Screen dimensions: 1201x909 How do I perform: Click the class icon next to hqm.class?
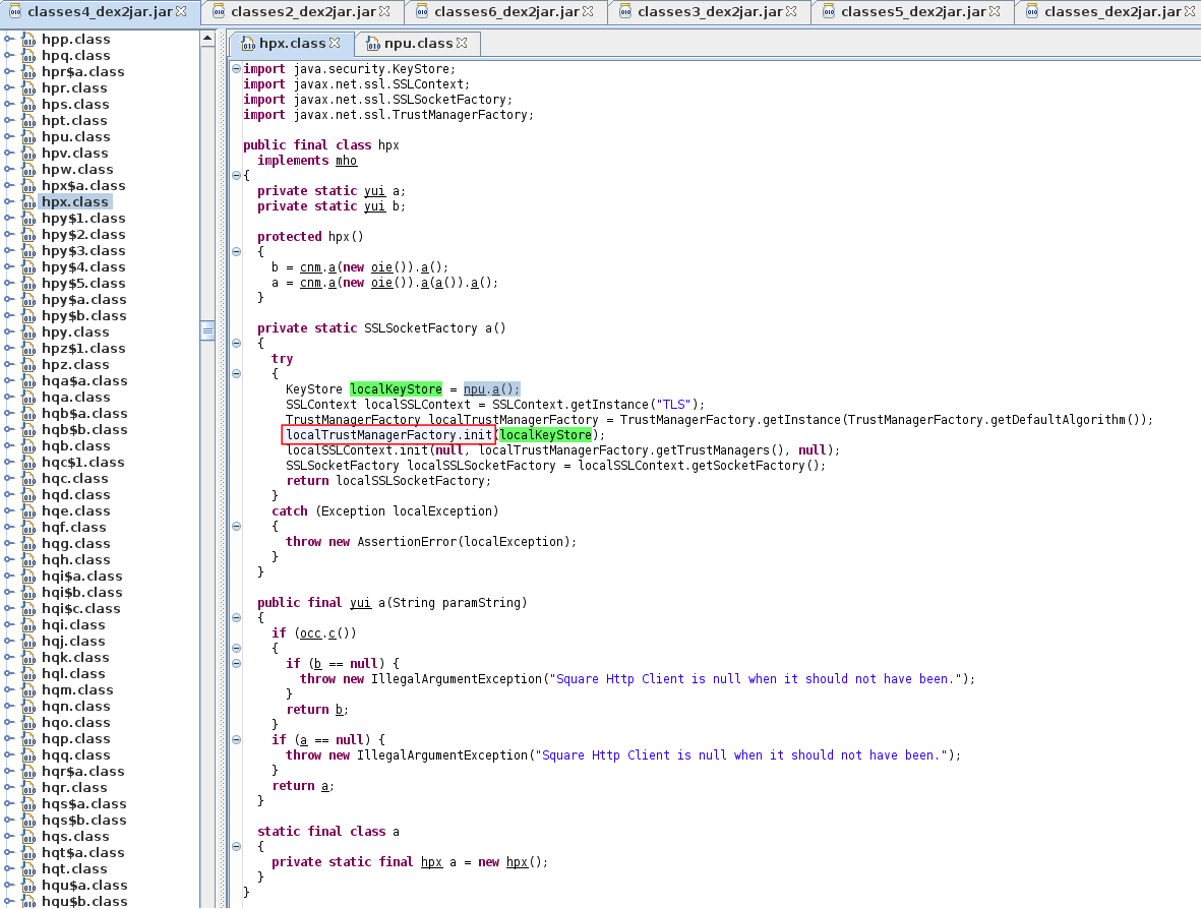(x=28, y=690)
